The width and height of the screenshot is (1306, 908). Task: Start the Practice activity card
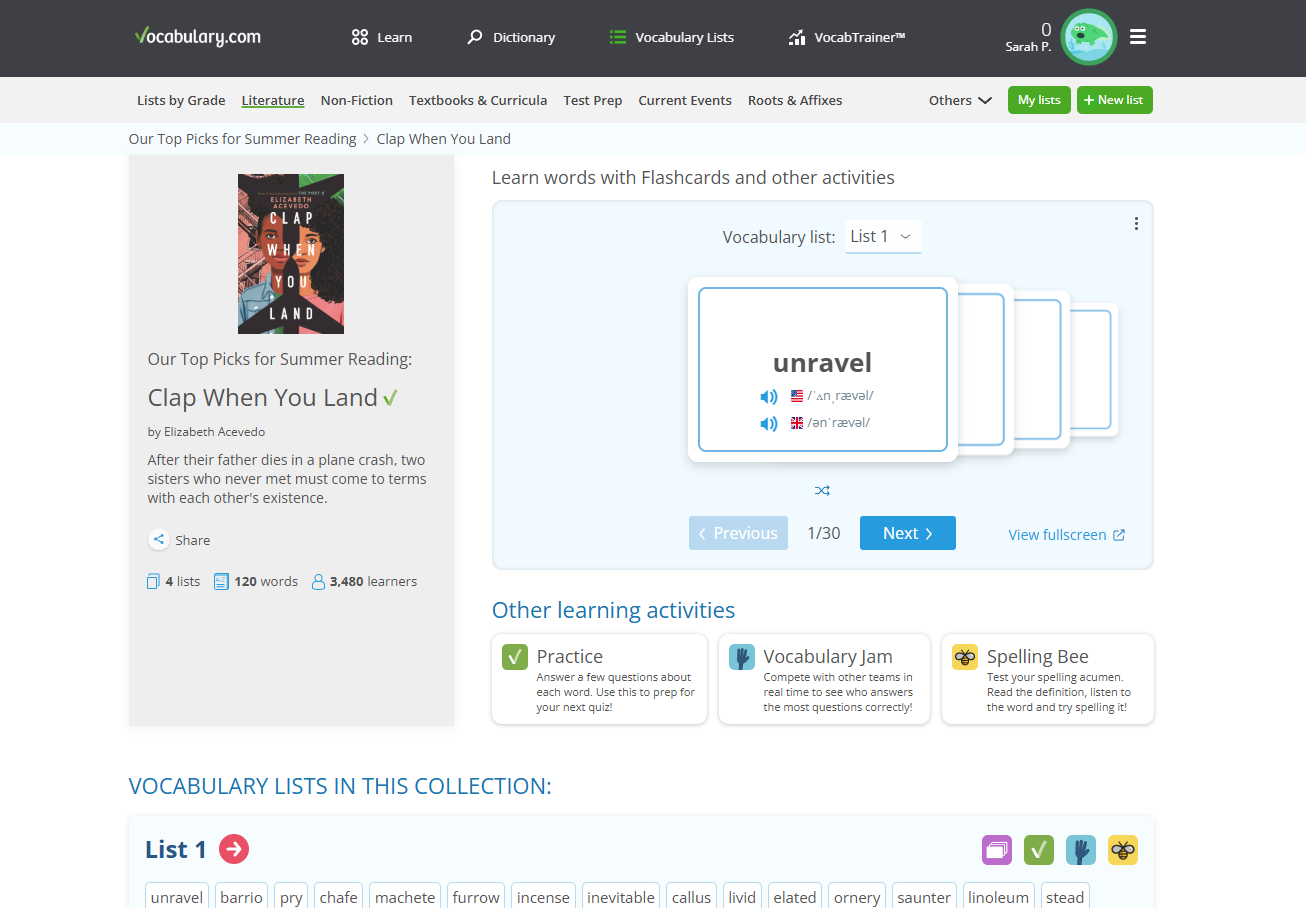[599, 679]
